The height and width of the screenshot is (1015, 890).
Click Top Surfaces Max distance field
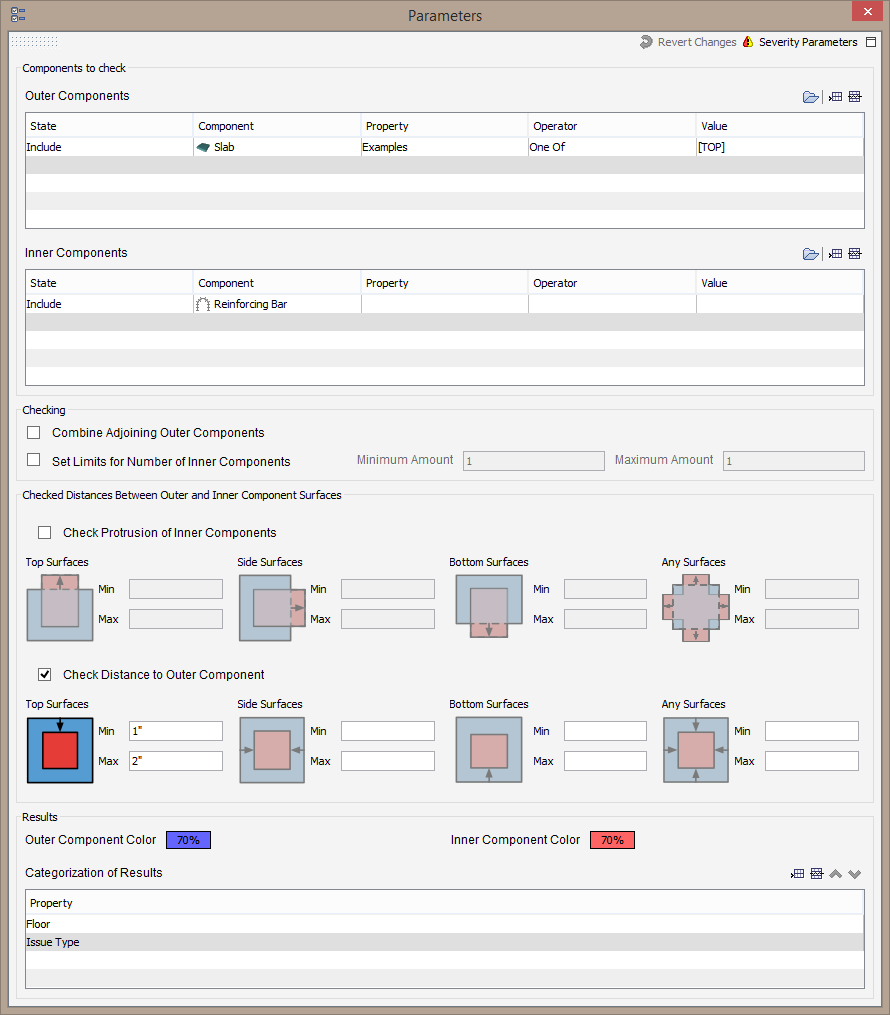(176, 761)
